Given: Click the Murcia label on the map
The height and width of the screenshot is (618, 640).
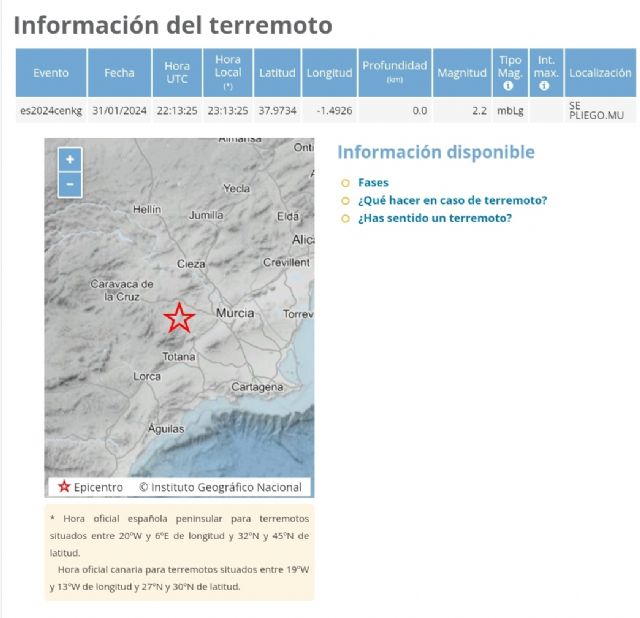Looking at the screenshot, I should pyautogui.click(x=236, y=313).
